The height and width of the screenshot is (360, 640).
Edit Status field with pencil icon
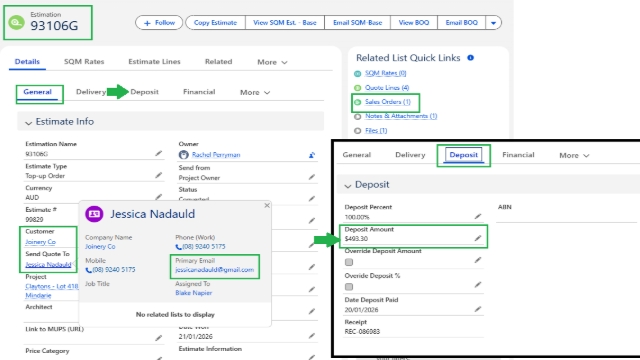coord(312,198)
